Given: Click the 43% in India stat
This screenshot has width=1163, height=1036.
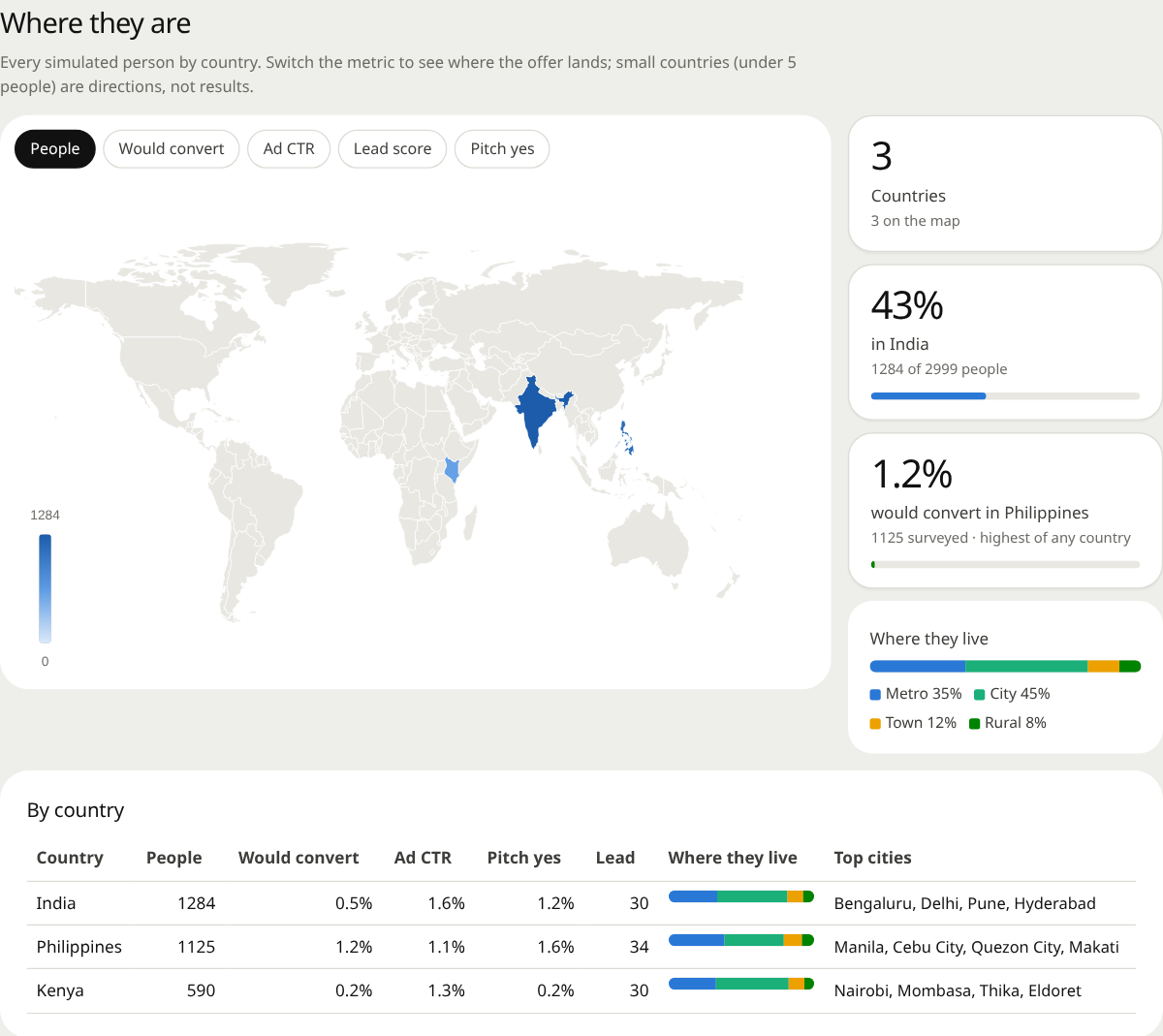Looking at the screenshot, I should (x=1005, y=342).
